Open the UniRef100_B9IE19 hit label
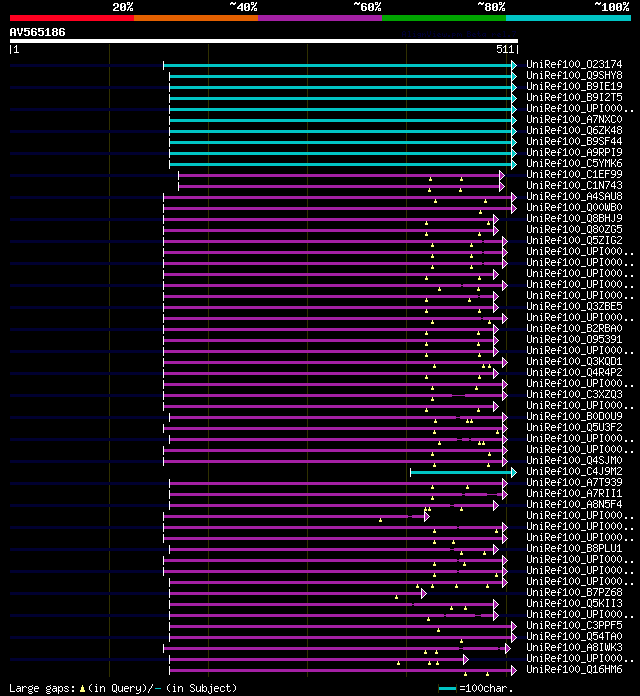The width and height of the screenshot is (640, 696). (x=574, y=87)
